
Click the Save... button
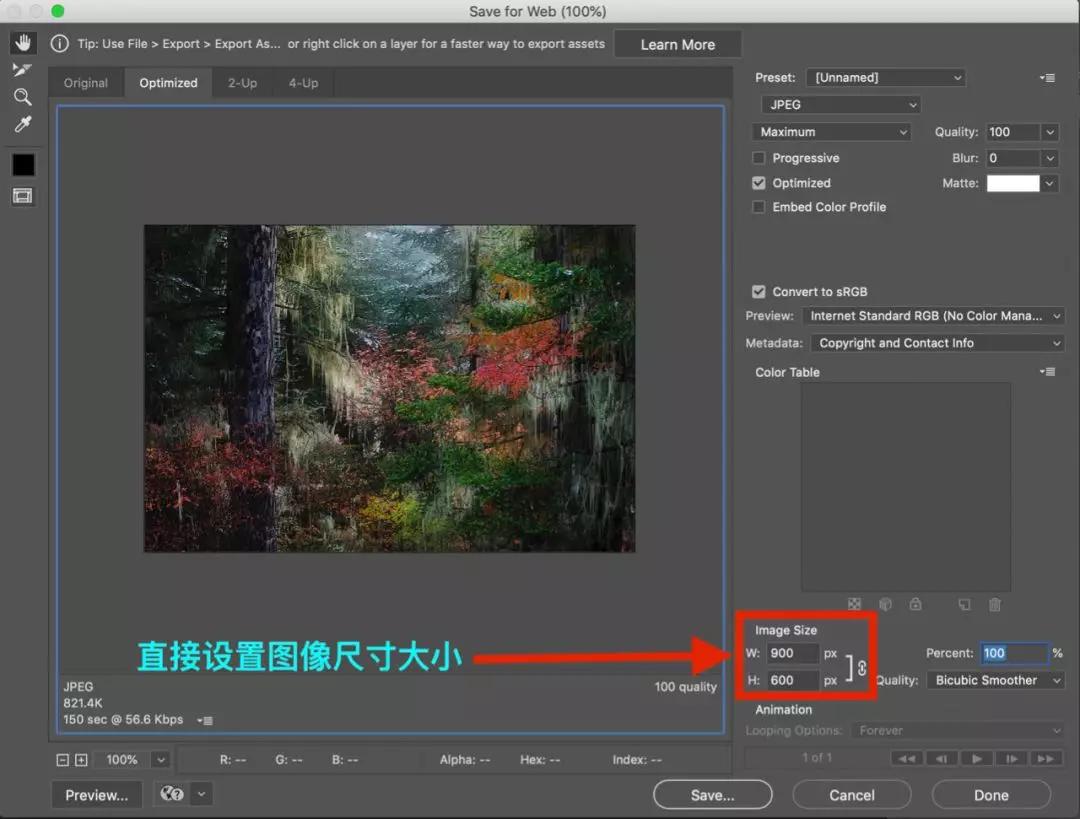(x=712, y=795)
